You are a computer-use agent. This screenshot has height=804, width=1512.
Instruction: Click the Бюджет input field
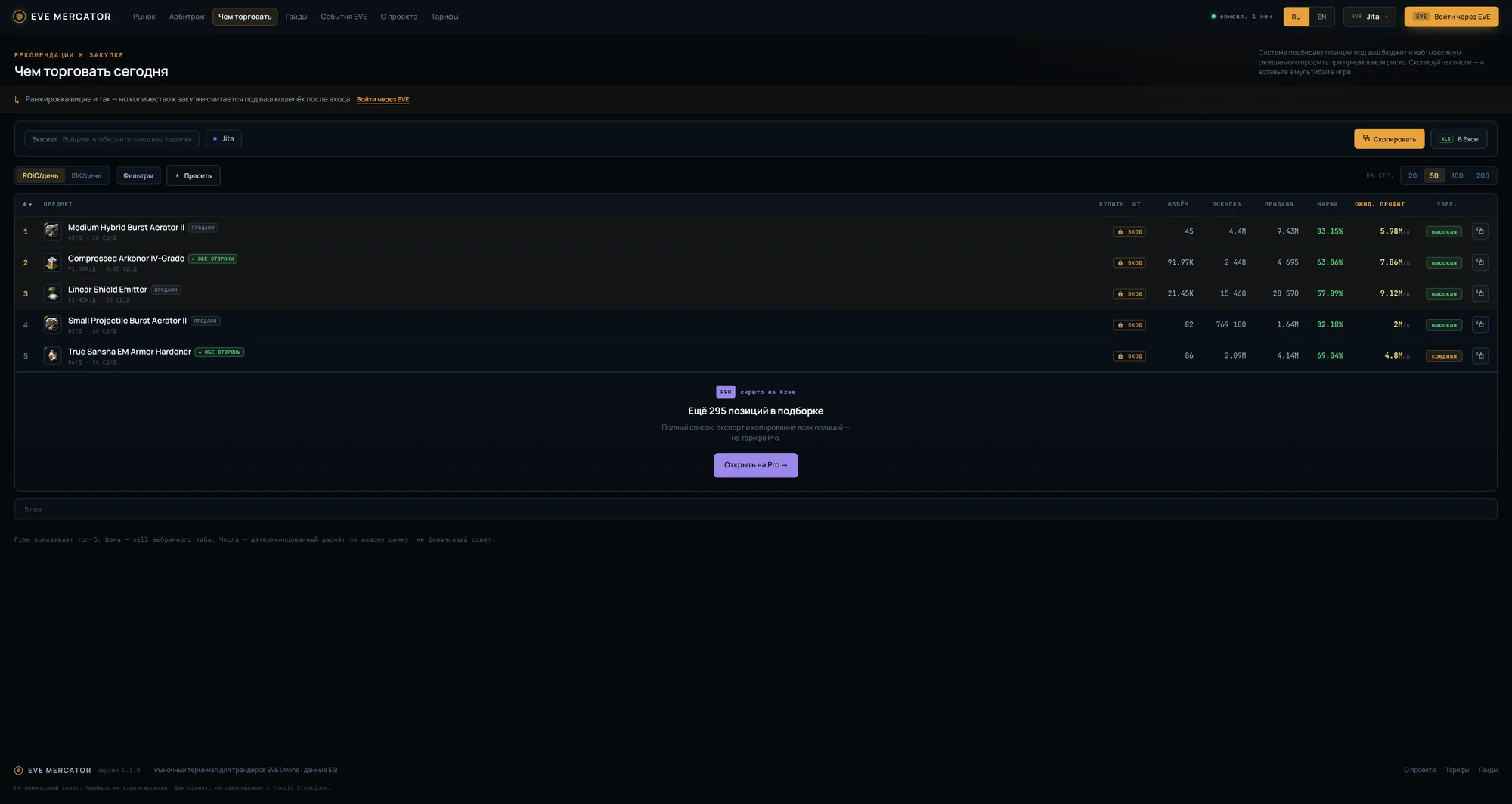(x=112, y=139)
